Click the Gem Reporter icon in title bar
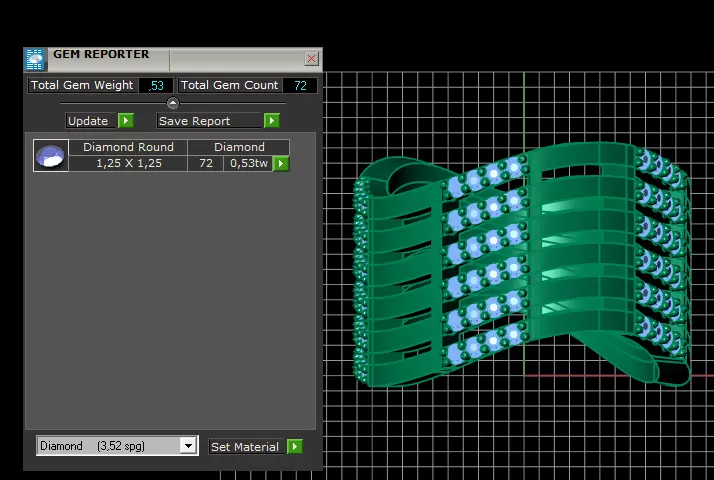Screen dimensions: 714x480 [35, 60]
